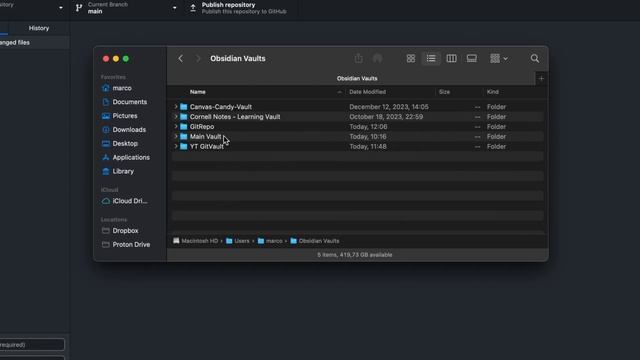Select the Obsidian Vaults tab
Screen dimensions: 640x360
pos(357,78)
